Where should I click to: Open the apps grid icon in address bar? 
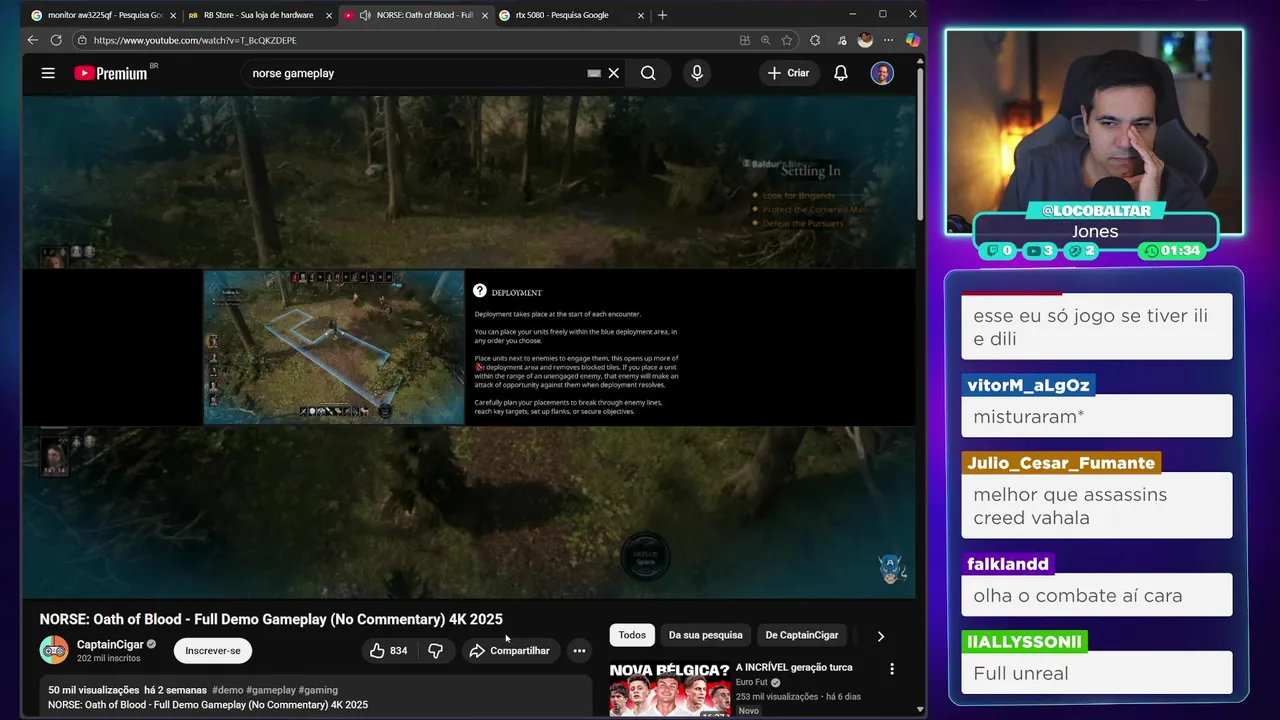click(x=744, y=40)
